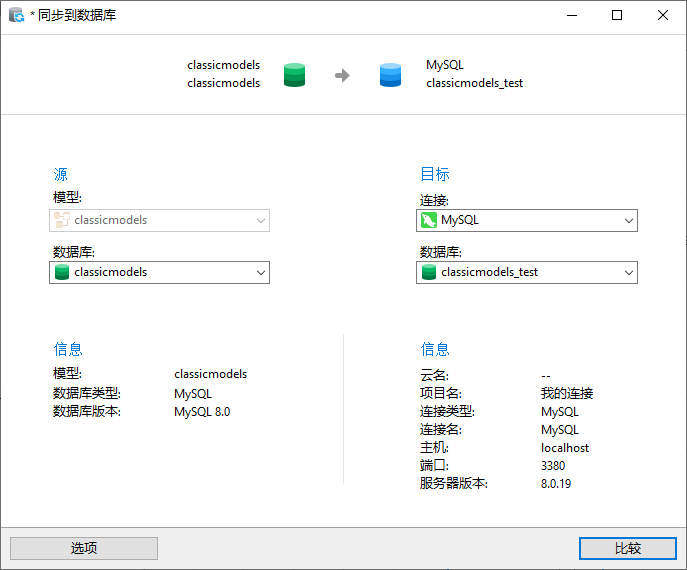Click the gray arrow icon between databases
Screen dimensions: 687x570
[x=342, y=75]
